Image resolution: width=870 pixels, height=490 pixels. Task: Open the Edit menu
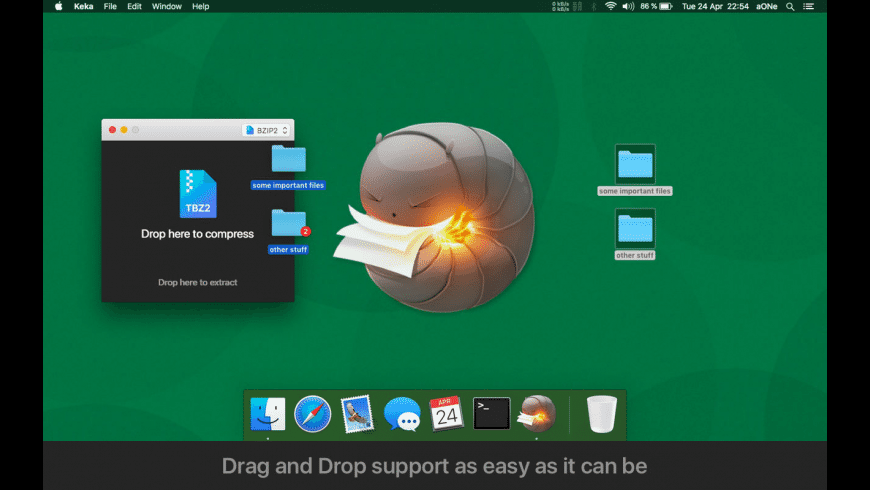click(134, 6)
